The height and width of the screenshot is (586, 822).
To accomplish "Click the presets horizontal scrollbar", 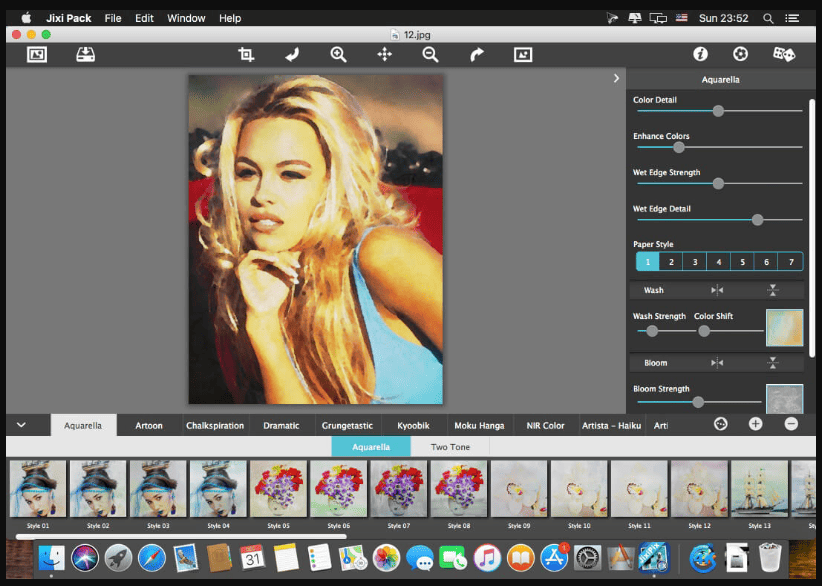I will [181, 536].
